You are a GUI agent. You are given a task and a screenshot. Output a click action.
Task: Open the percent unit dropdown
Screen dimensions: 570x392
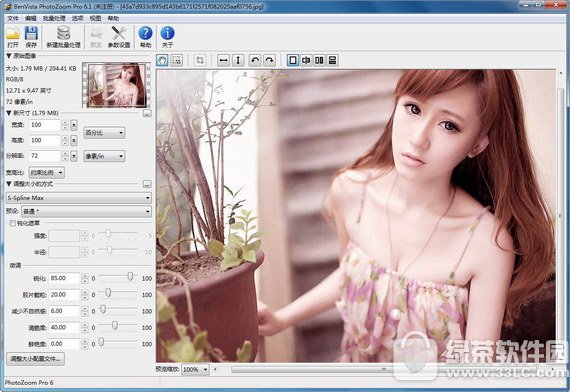click(104, 133)
